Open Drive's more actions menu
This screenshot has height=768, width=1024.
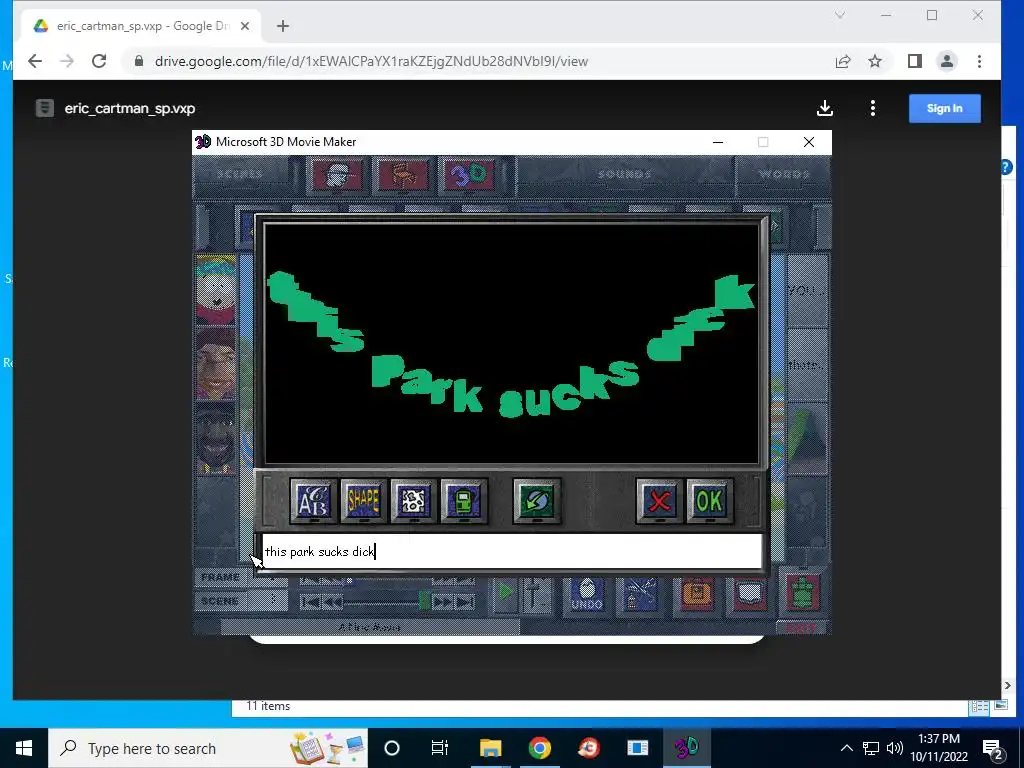[x=872, y=108]
